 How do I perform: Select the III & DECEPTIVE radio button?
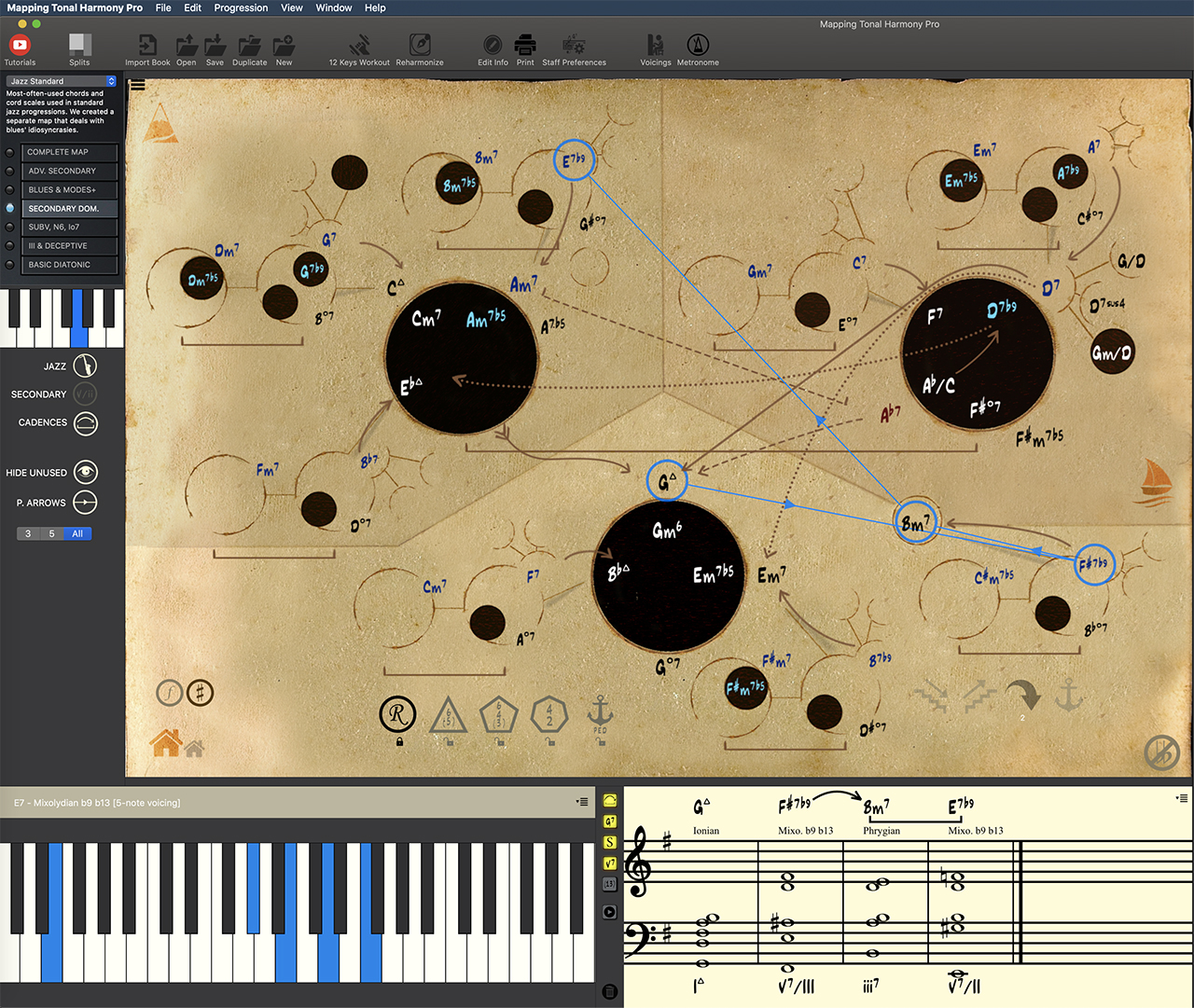click(10, 246)
